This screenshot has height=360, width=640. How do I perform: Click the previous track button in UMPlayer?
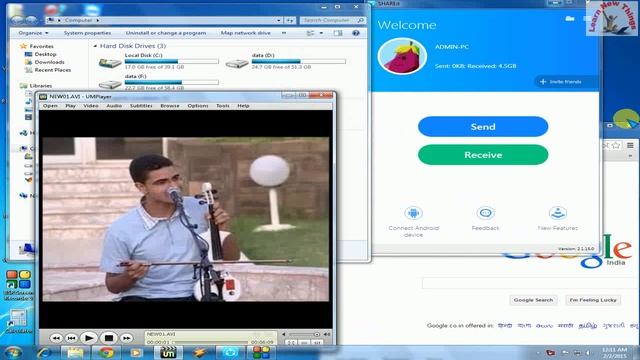click(x=71, y=338)
